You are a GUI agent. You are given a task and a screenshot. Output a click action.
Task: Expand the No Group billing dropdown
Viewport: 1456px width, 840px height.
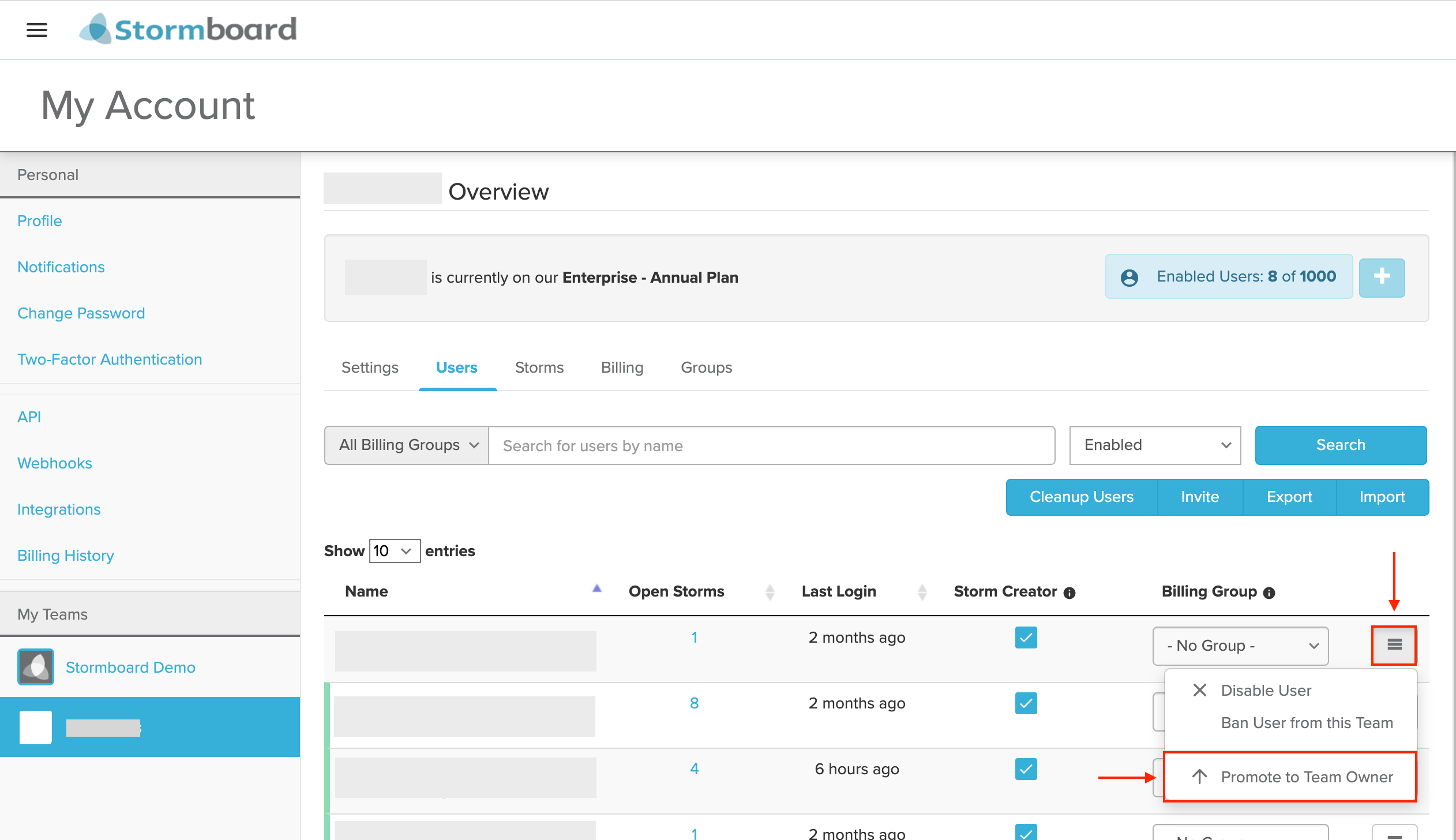(1241, 645)
